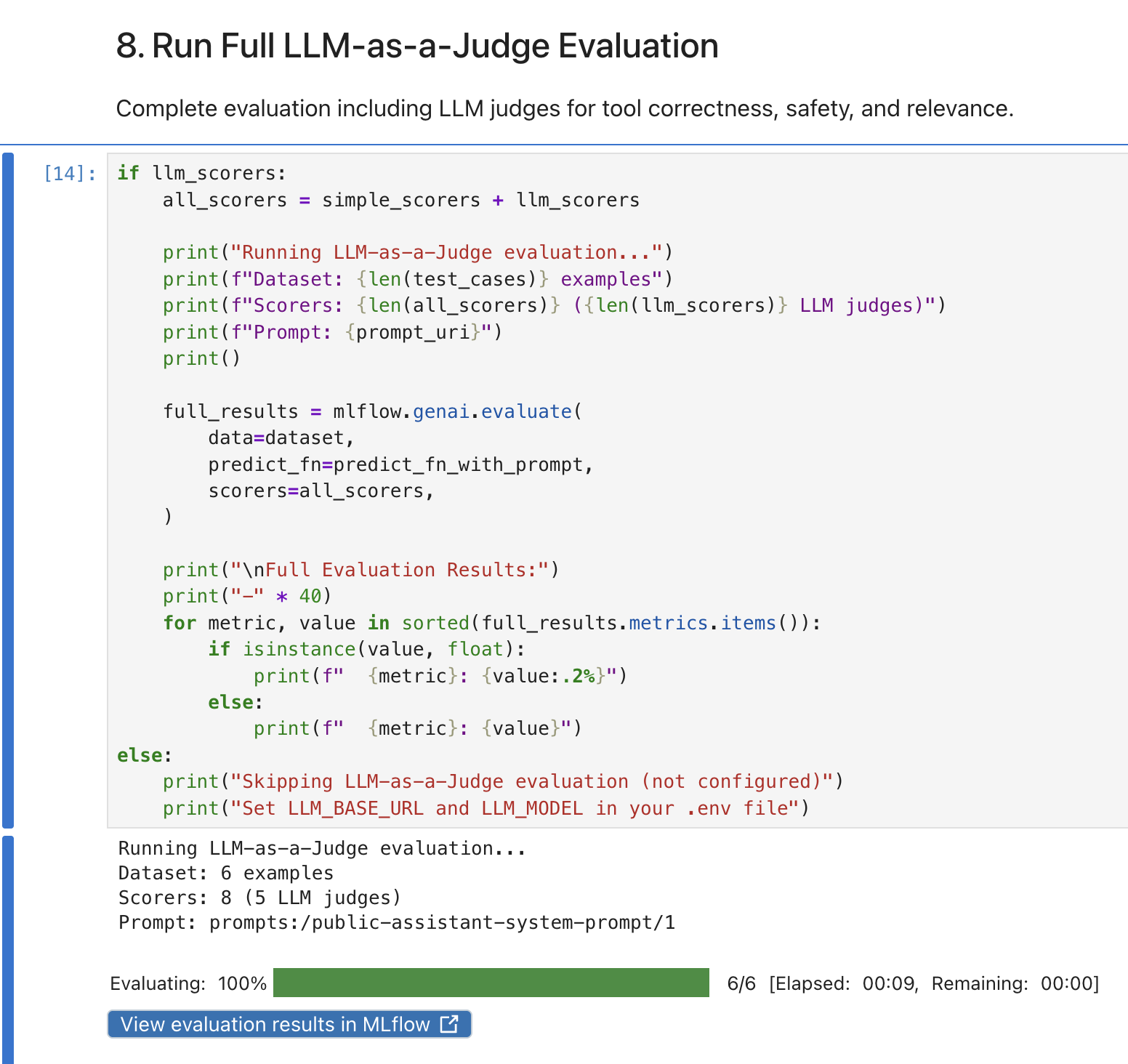This screenshot has width=1128, height=1064.
Task: Click the all_scorers assignment line
Action: pyautogui.click(x=400, y=200)
